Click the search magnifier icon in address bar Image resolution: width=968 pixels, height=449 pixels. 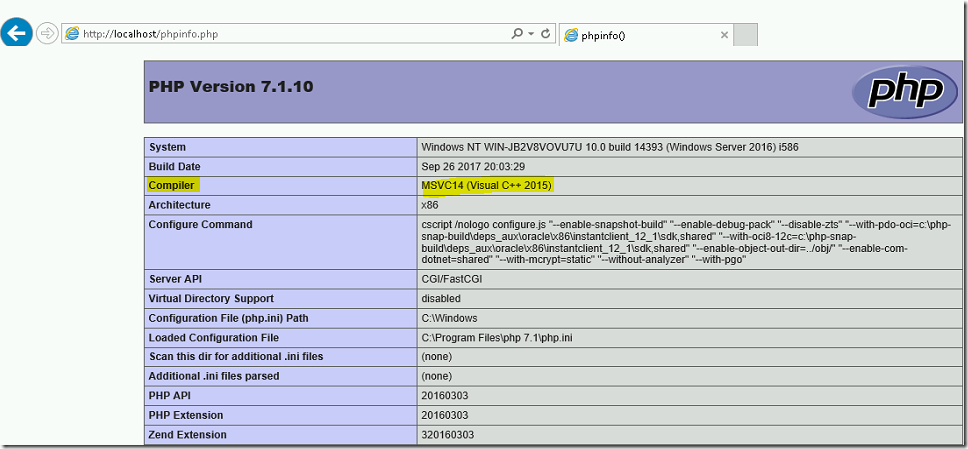point(517,34)
